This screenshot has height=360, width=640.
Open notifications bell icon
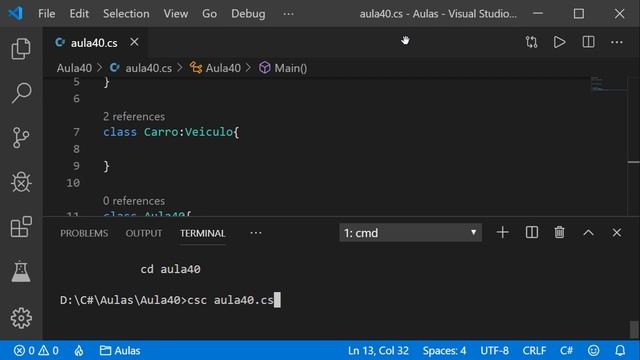[x=620, y=351]
